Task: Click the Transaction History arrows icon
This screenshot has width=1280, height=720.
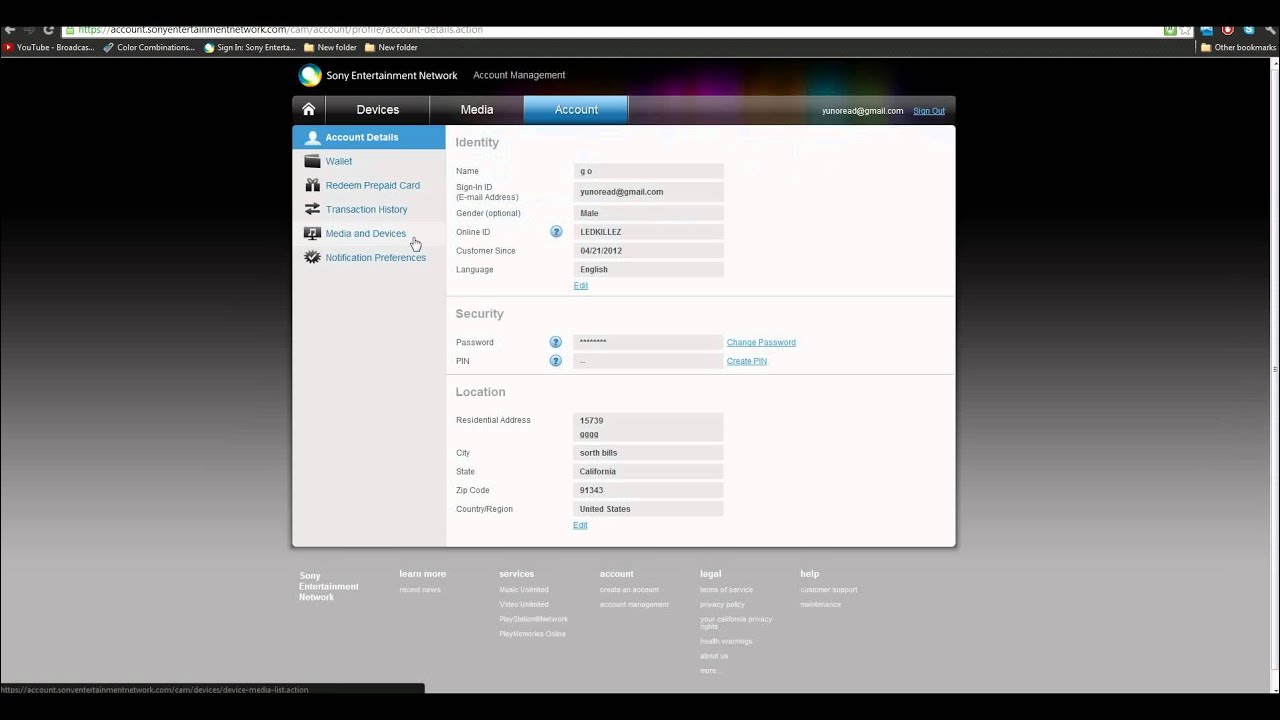Action: tap(312, 209)
